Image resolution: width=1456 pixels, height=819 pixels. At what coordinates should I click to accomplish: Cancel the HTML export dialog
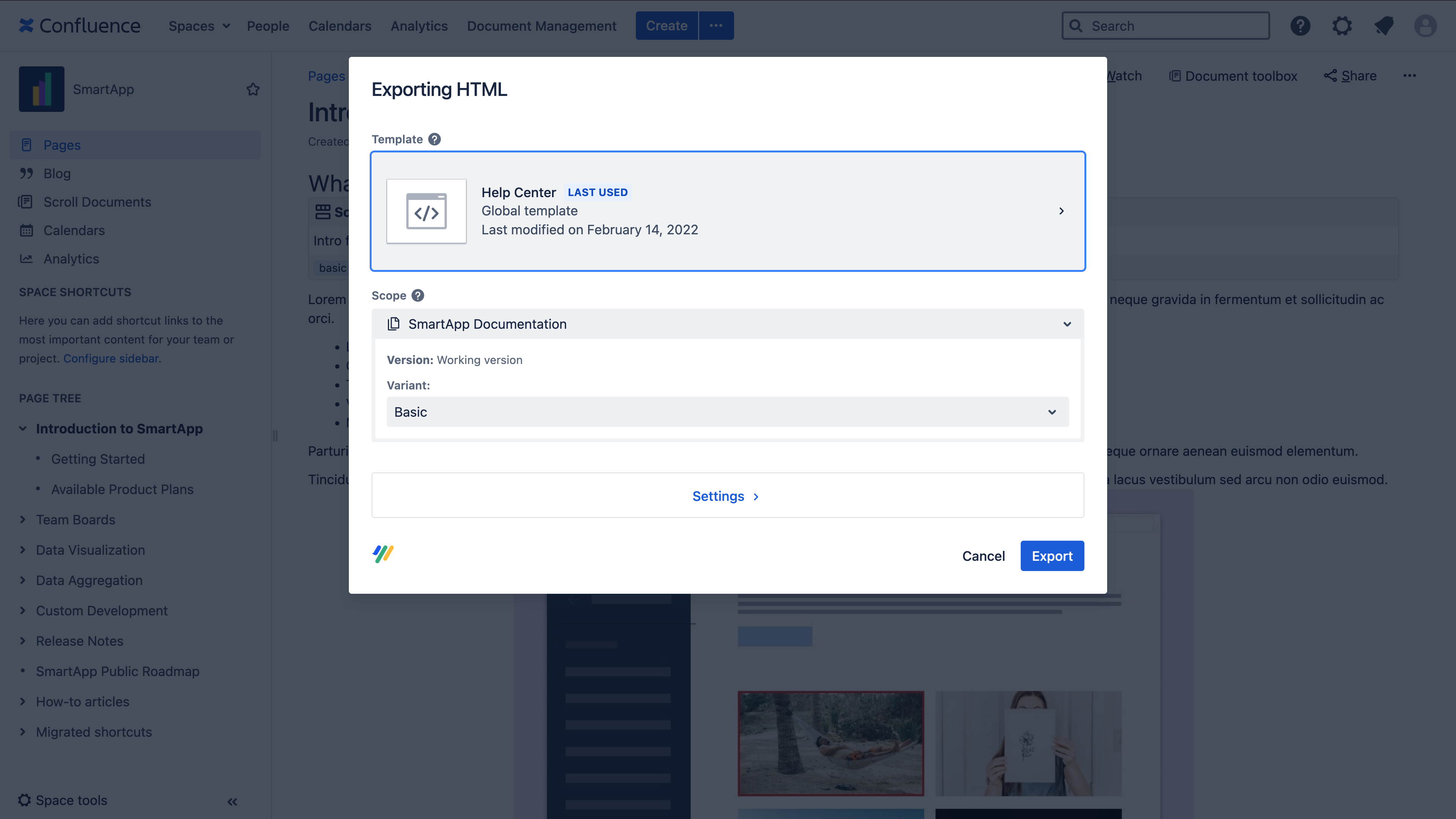(983, 556)
